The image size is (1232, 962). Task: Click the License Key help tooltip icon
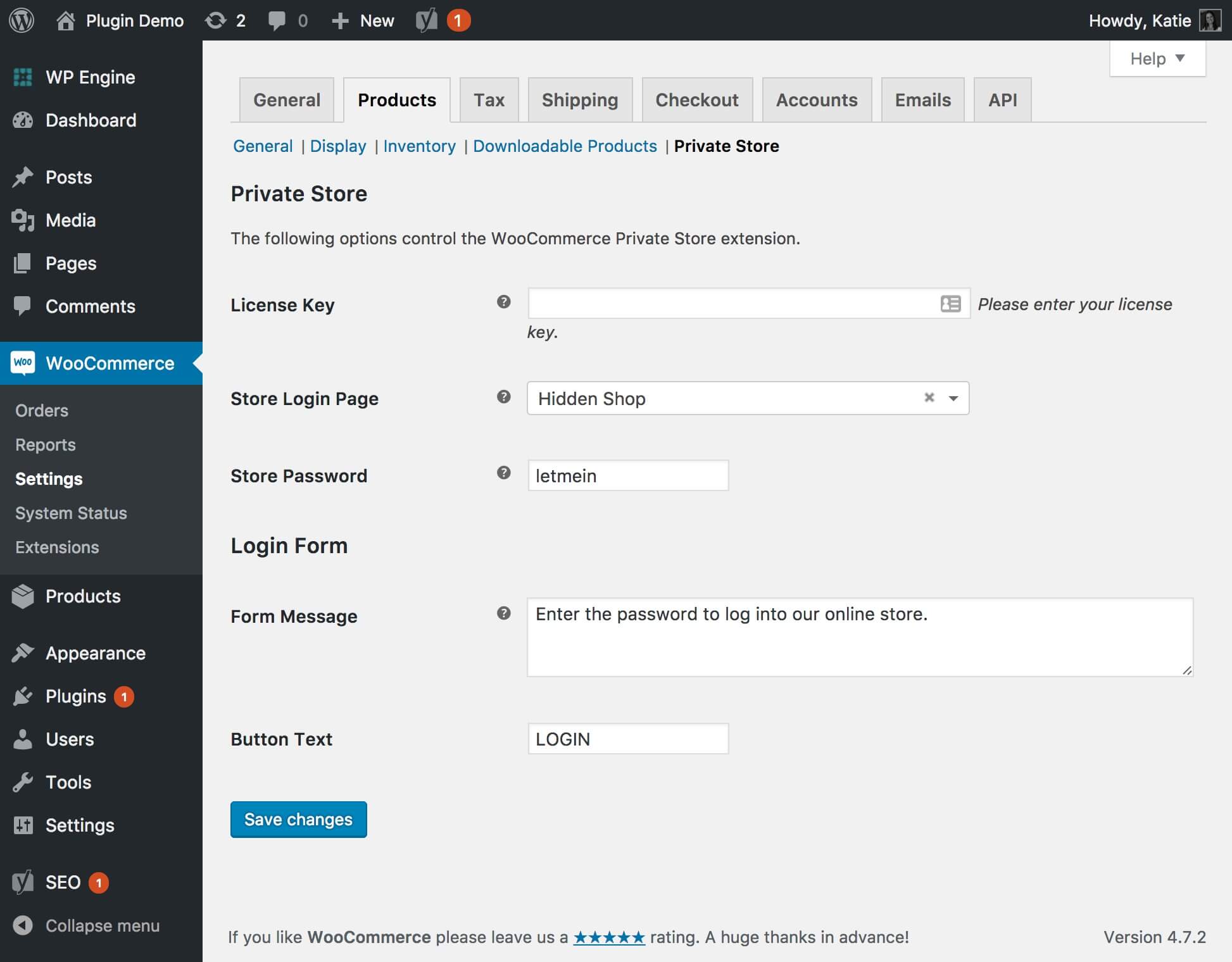coord(504,302)
